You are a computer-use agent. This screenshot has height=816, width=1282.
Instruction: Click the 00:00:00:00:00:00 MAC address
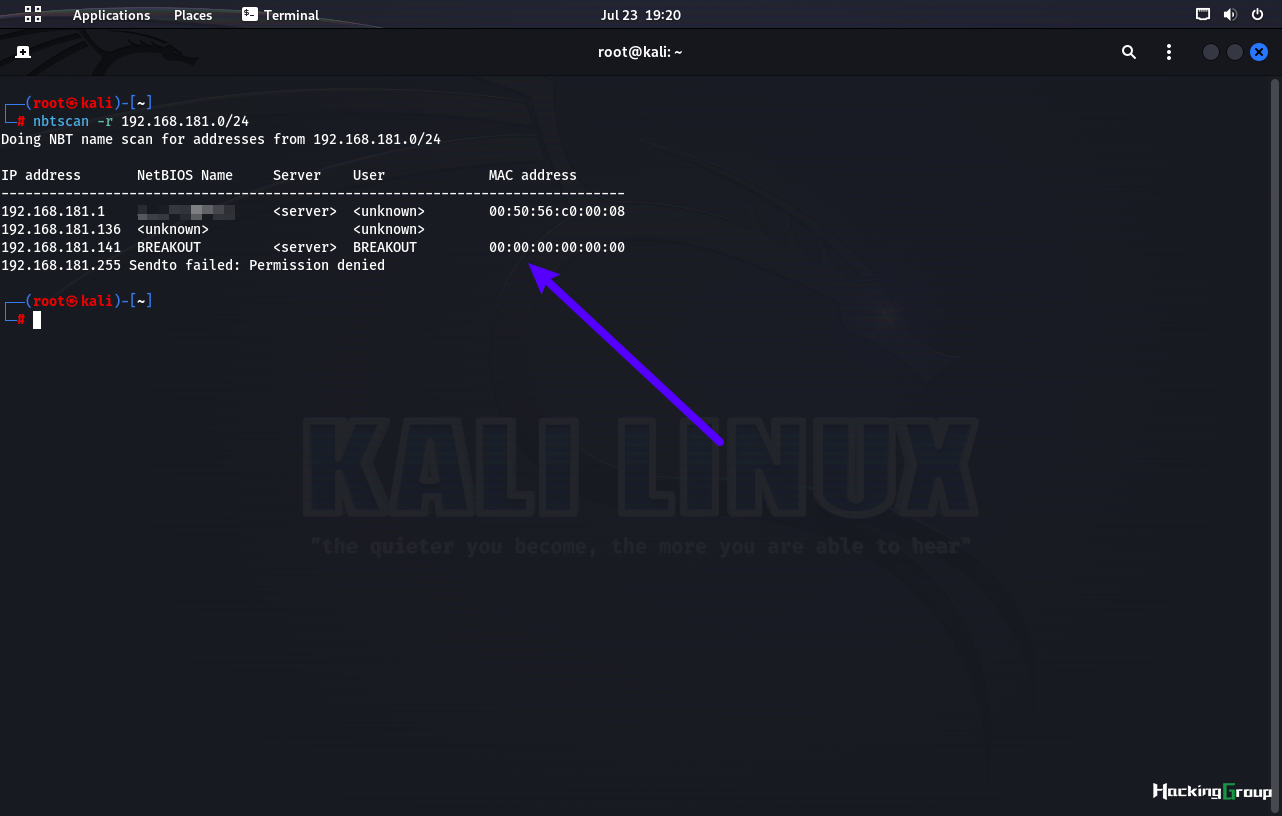tap(557, 247)
